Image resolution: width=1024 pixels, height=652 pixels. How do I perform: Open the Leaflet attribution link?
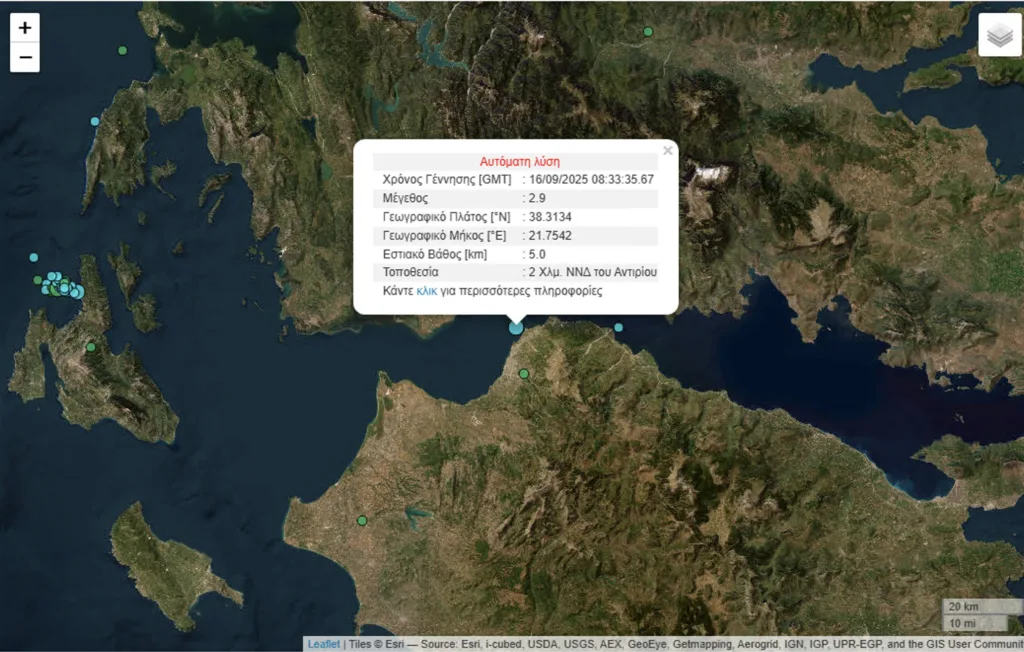(324, 644)
